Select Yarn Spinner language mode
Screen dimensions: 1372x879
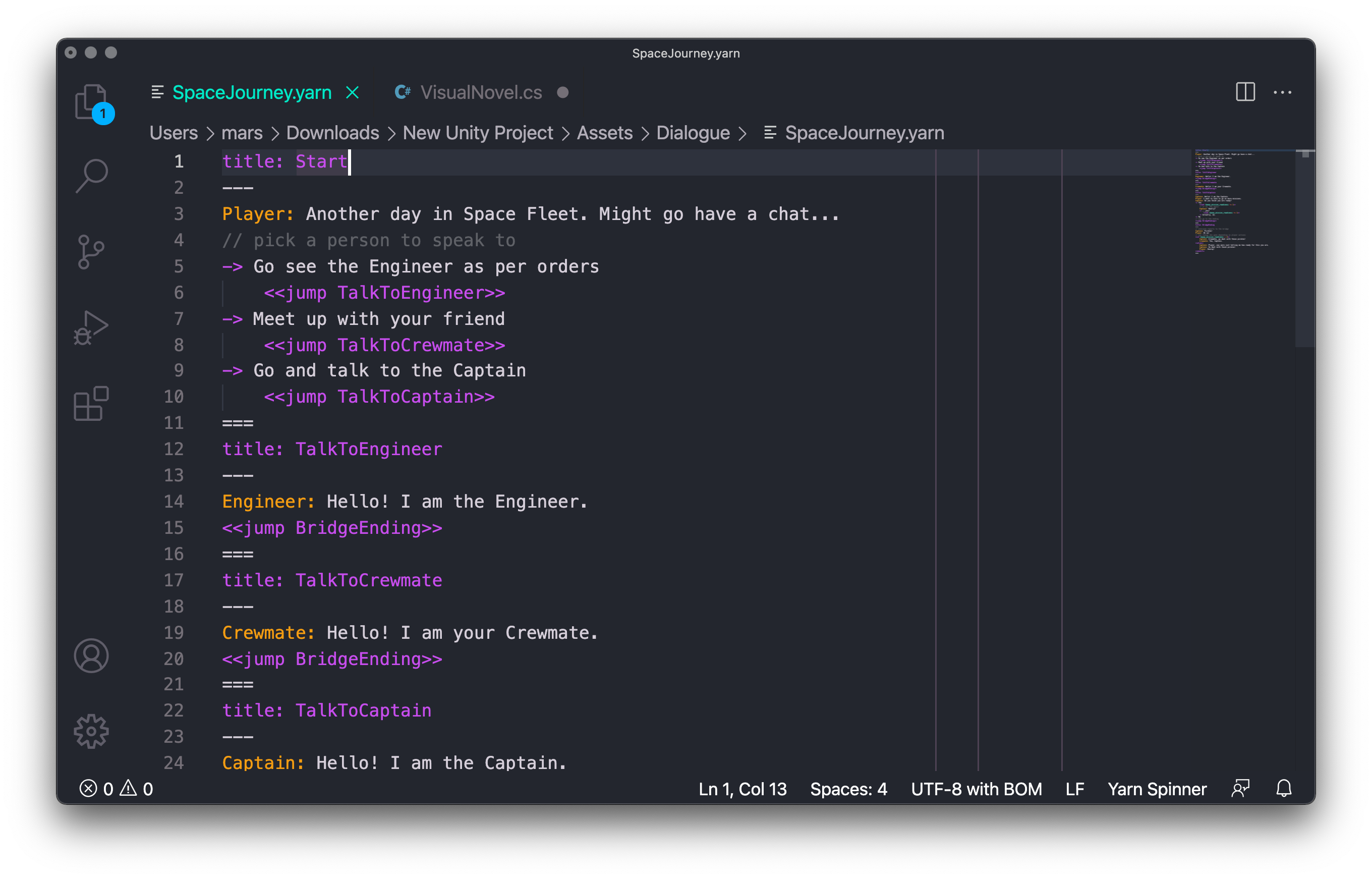tap(1157, 789)
